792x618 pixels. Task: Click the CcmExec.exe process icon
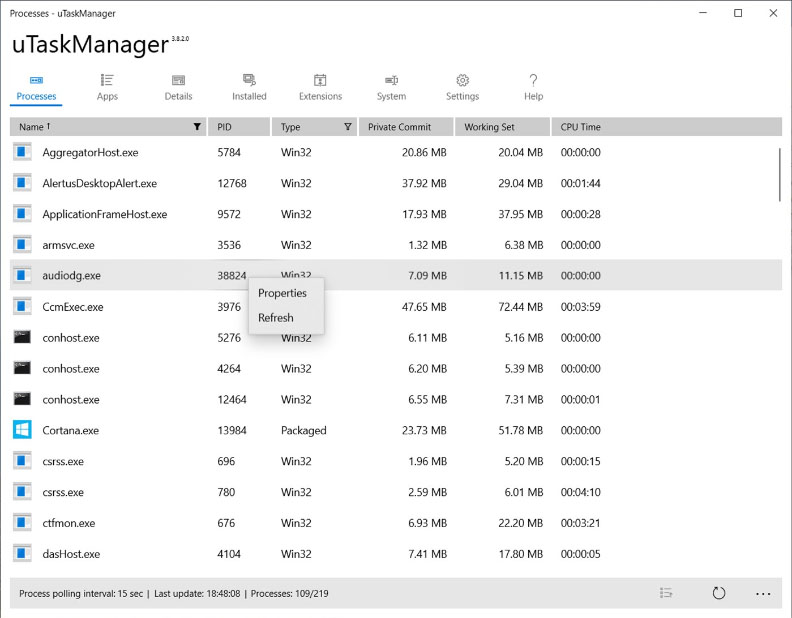(22, 306)
